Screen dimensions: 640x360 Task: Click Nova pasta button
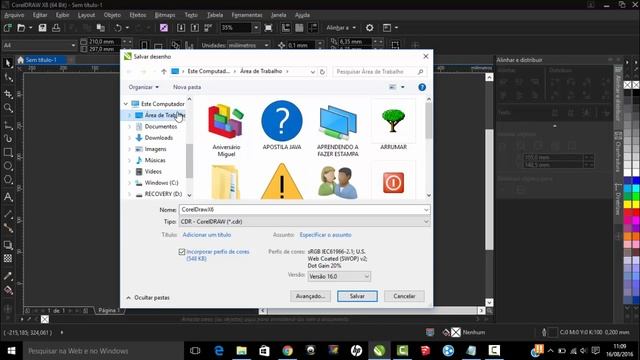pos(187,87)
